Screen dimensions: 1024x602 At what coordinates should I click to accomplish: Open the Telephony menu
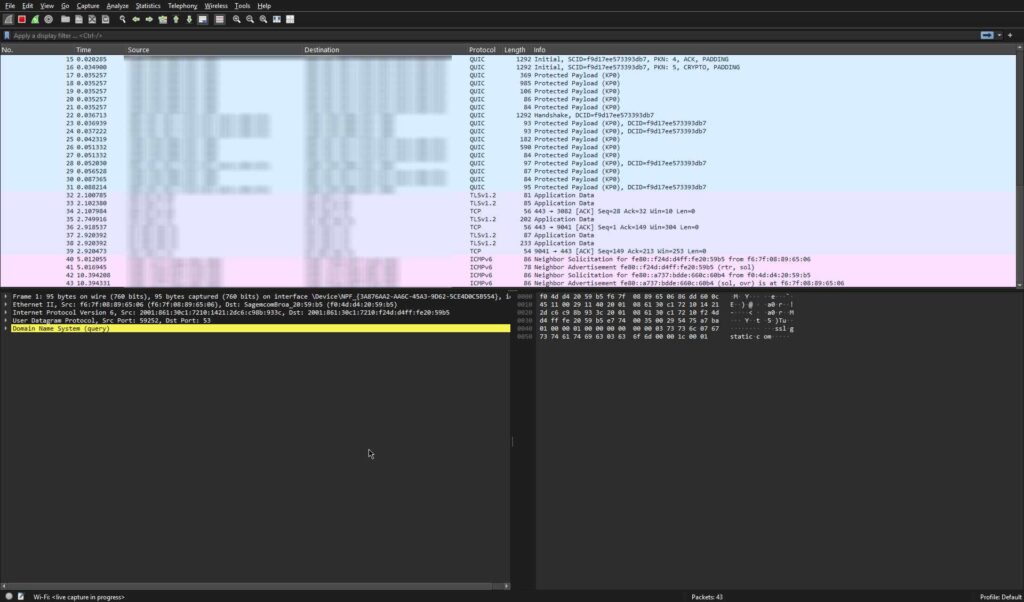(x=182, y=6)
